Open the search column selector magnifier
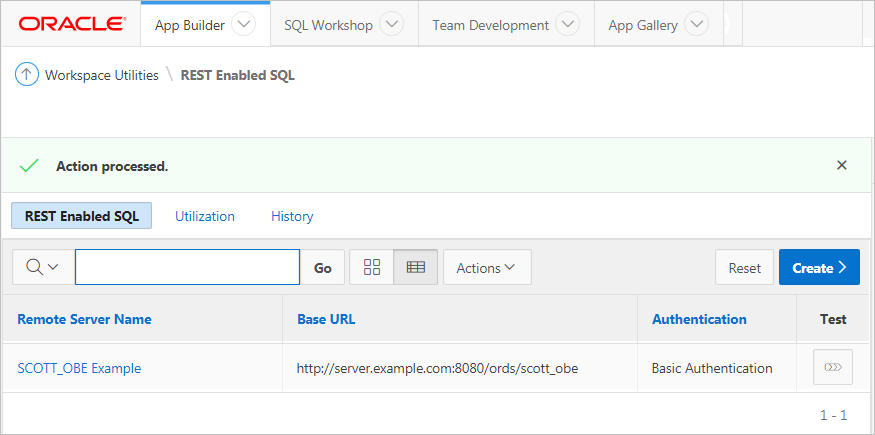 [x=43, y=267]
